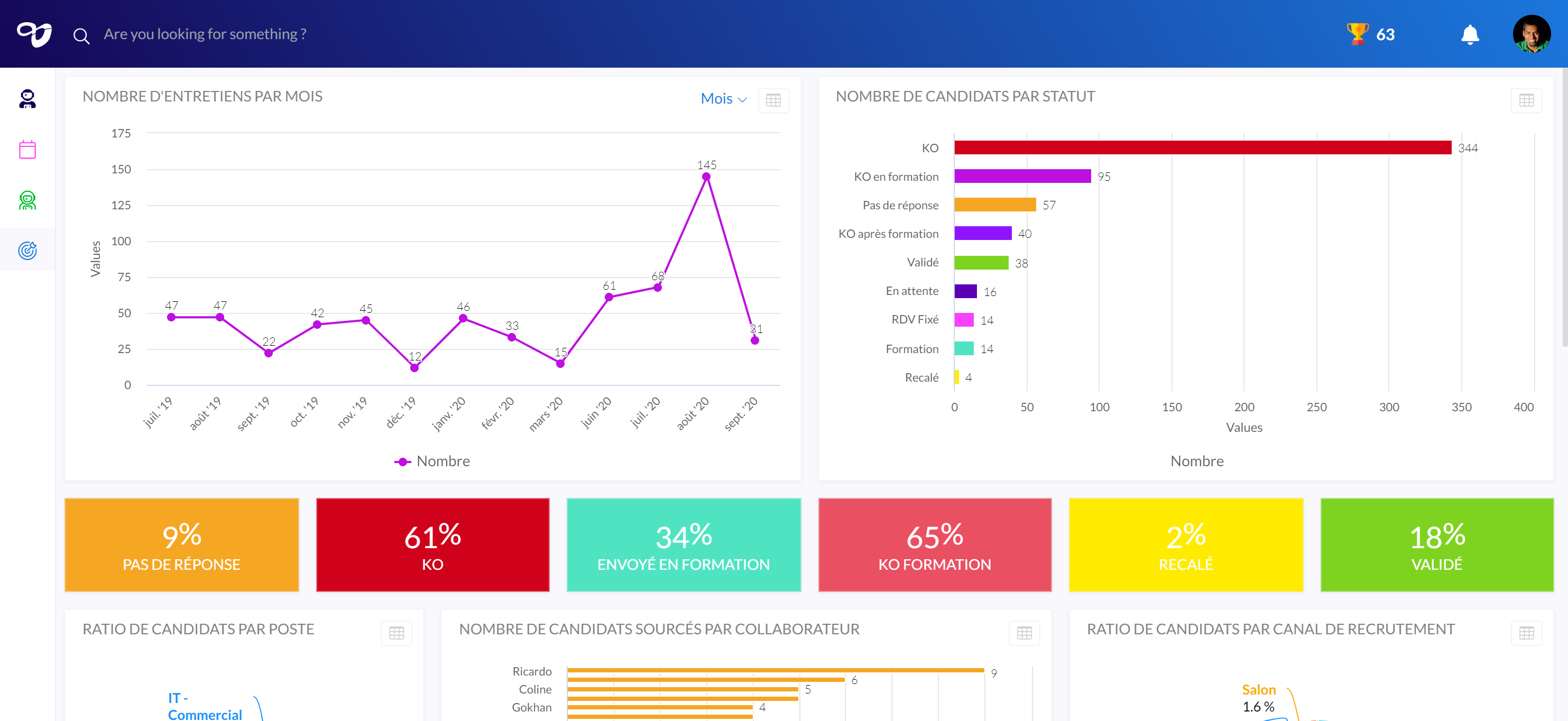1568x721 pixels.
Task: Click the IT - Commercial pie label
Action: 205,706
